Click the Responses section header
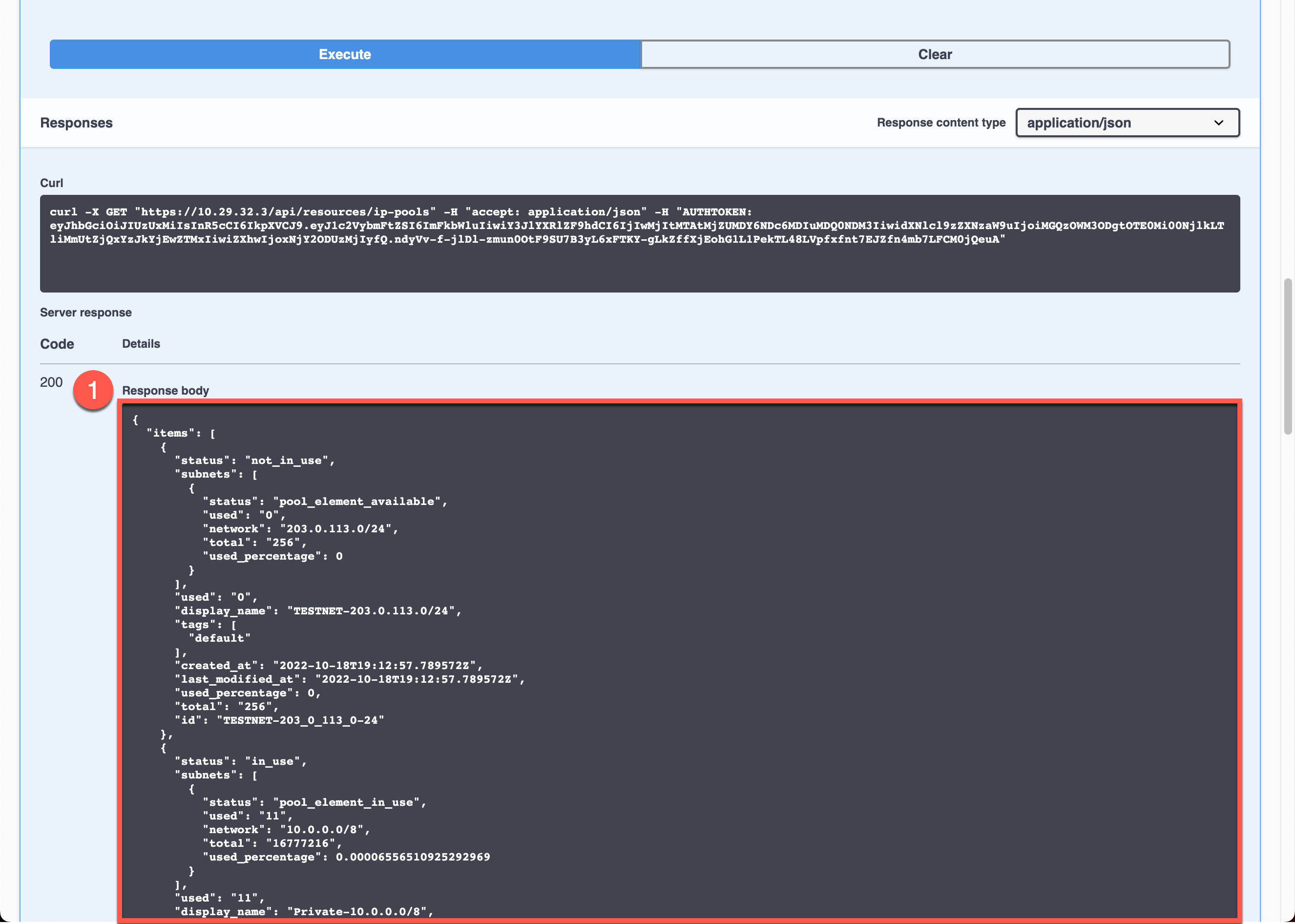 [x=77, y=122]
